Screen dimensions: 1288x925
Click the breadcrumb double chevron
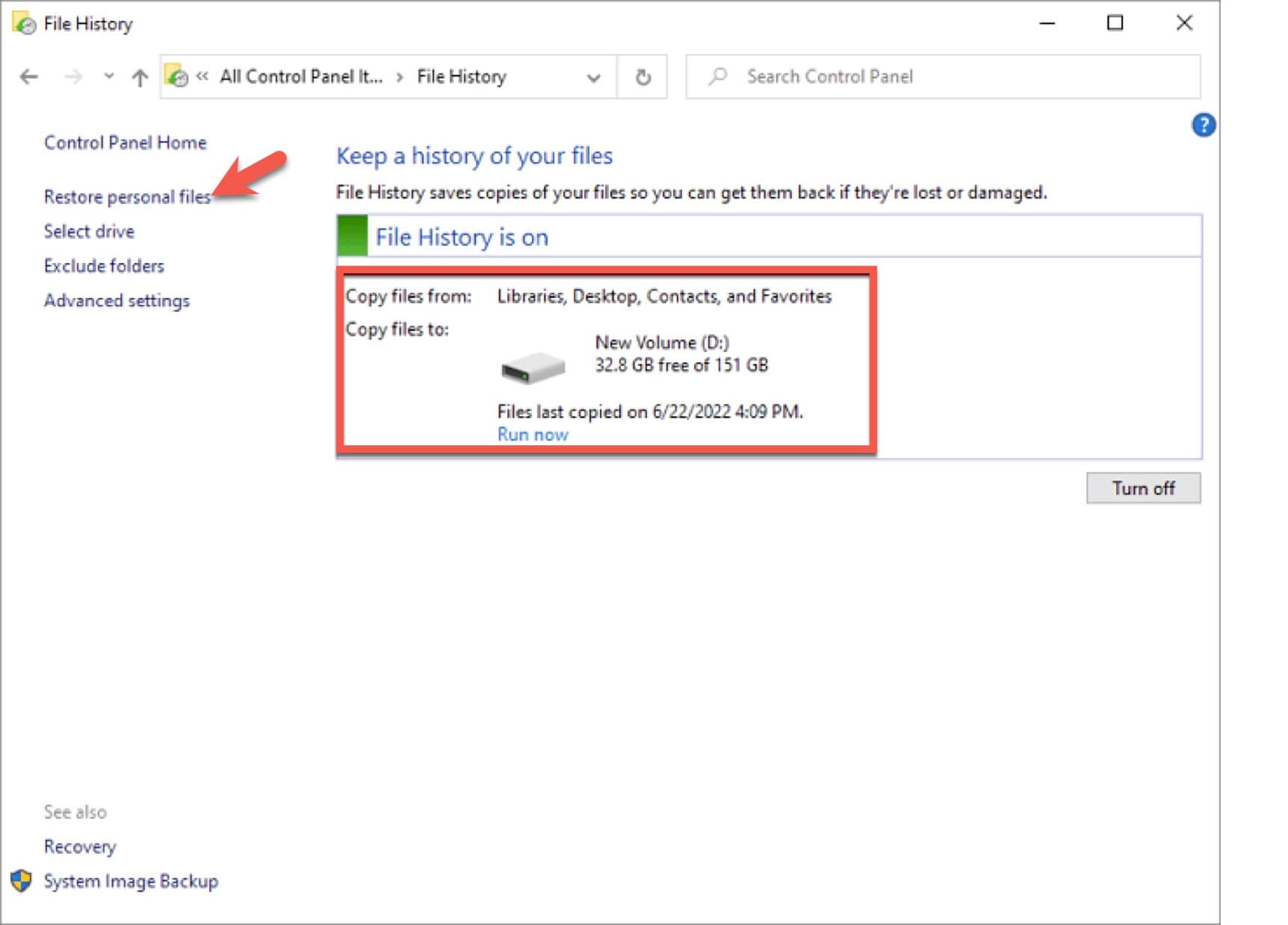tap(202, 76)
